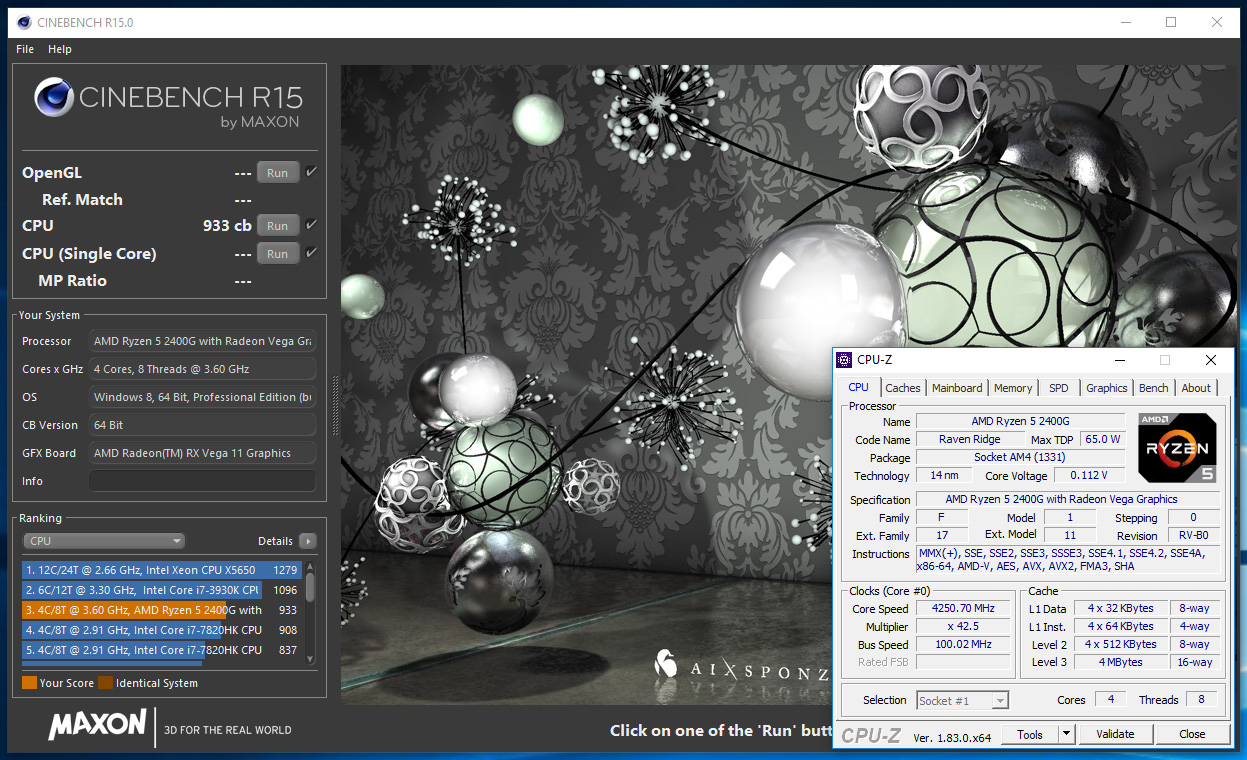Click the Cores x GHz field
Image resolution: width=1247 pixels, height=760 pixels.
pyautogui.click(x=202, y=369)
